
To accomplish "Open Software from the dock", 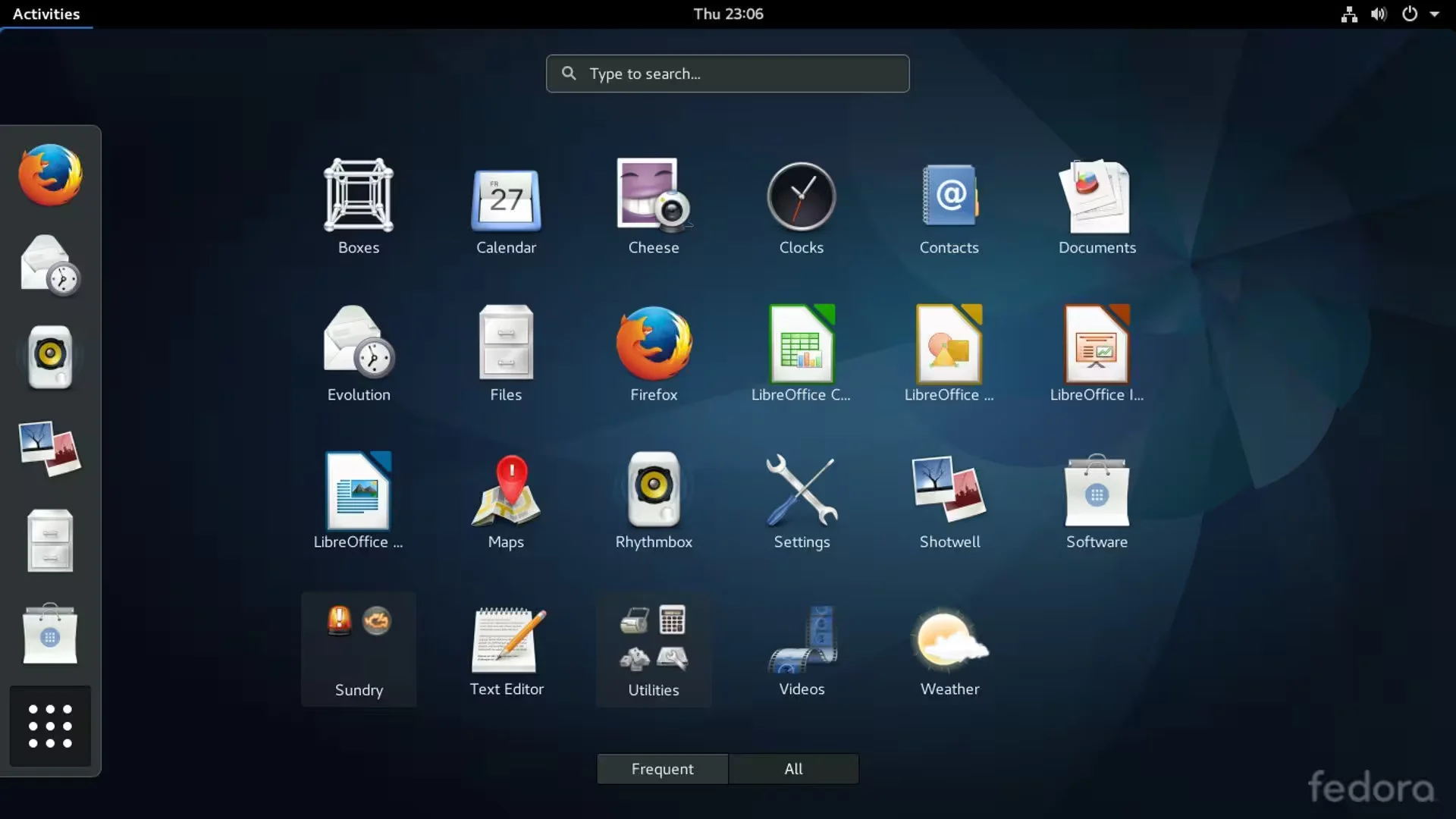I will pos(50,634).
